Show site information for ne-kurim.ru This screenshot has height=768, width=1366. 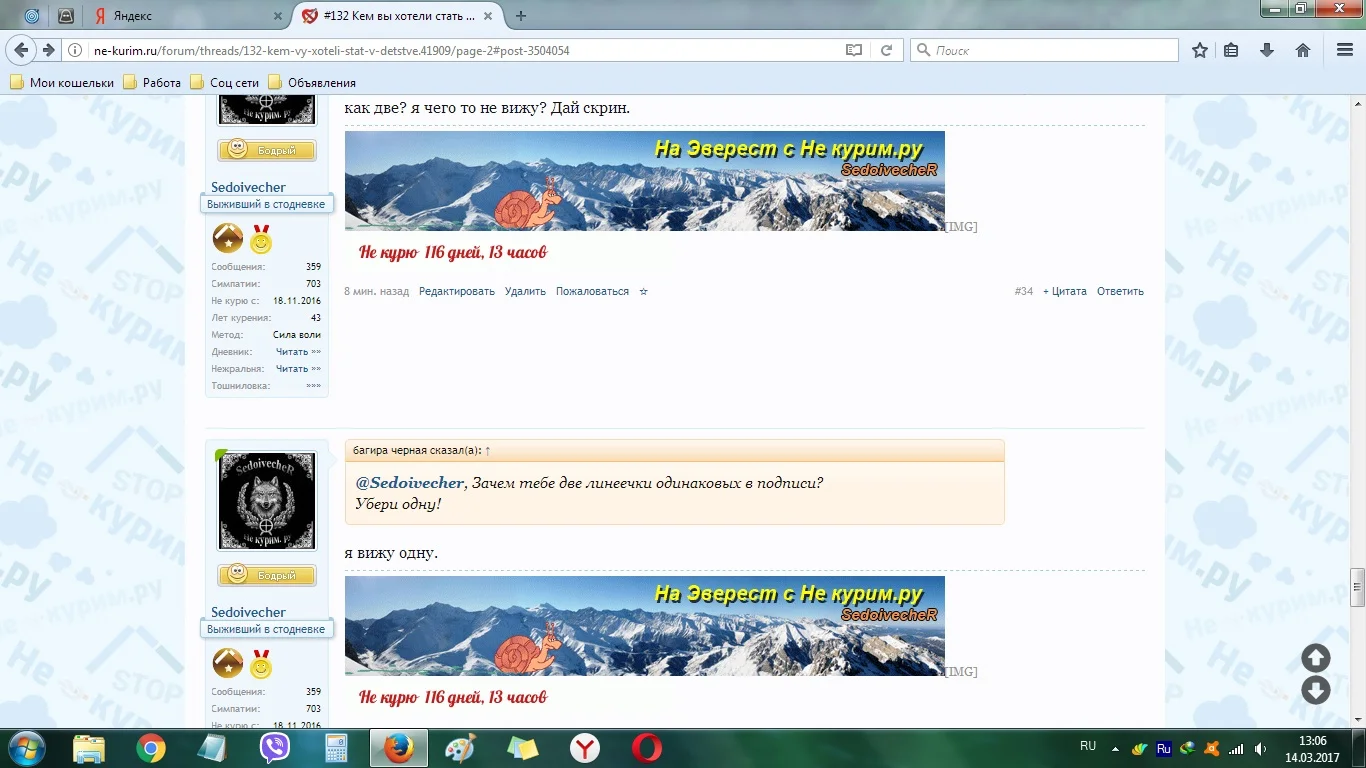76,50
